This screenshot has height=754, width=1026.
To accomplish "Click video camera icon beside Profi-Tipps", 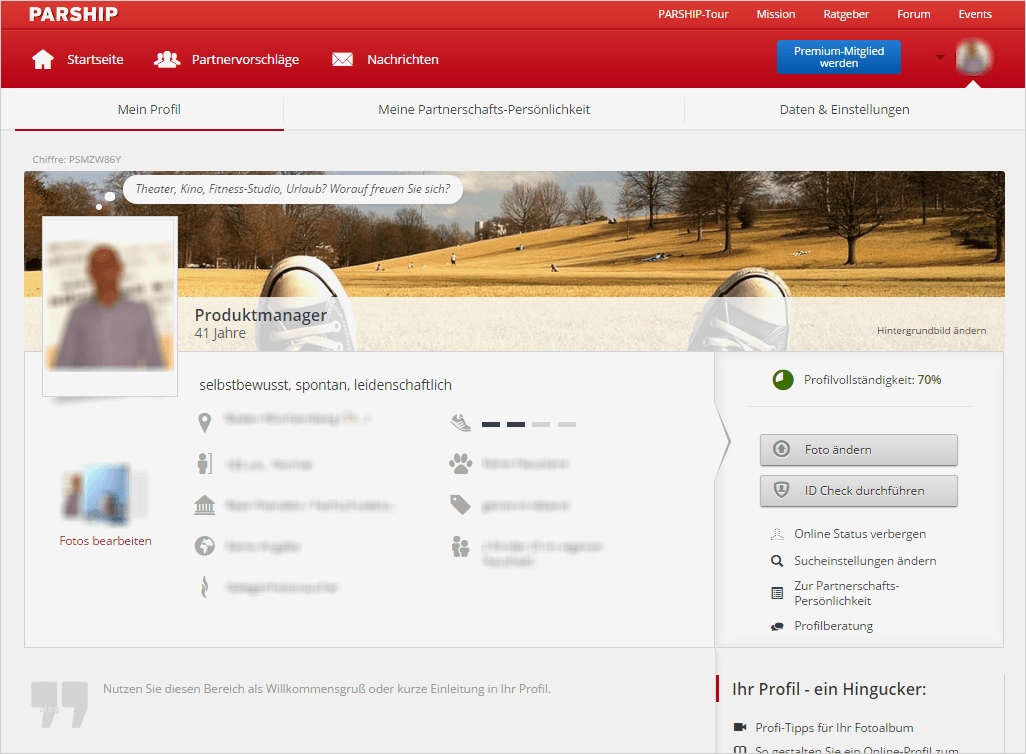I will (740, 727).
